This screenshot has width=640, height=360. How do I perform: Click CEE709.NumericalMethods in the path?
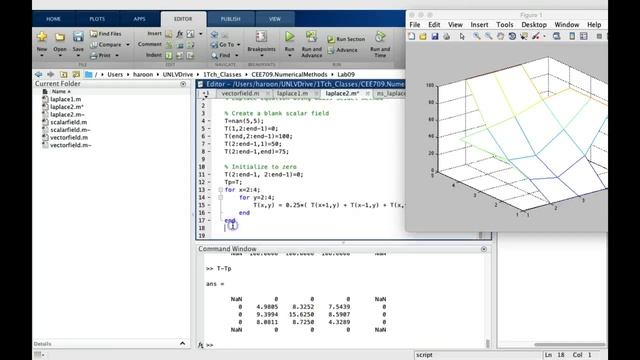click(289, 74)
